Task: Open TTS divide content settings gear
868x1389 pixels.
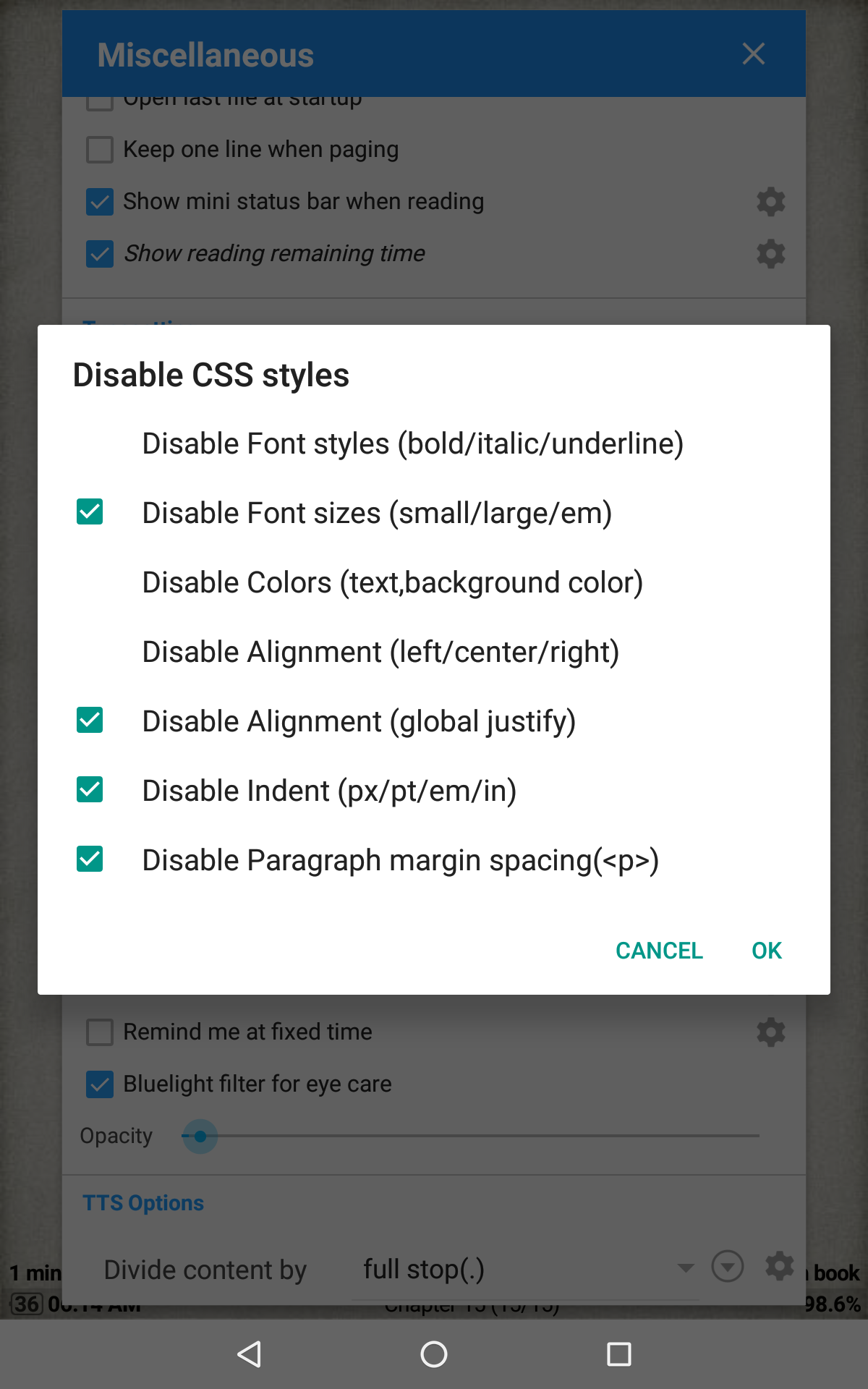Action: coord(780,1267)
